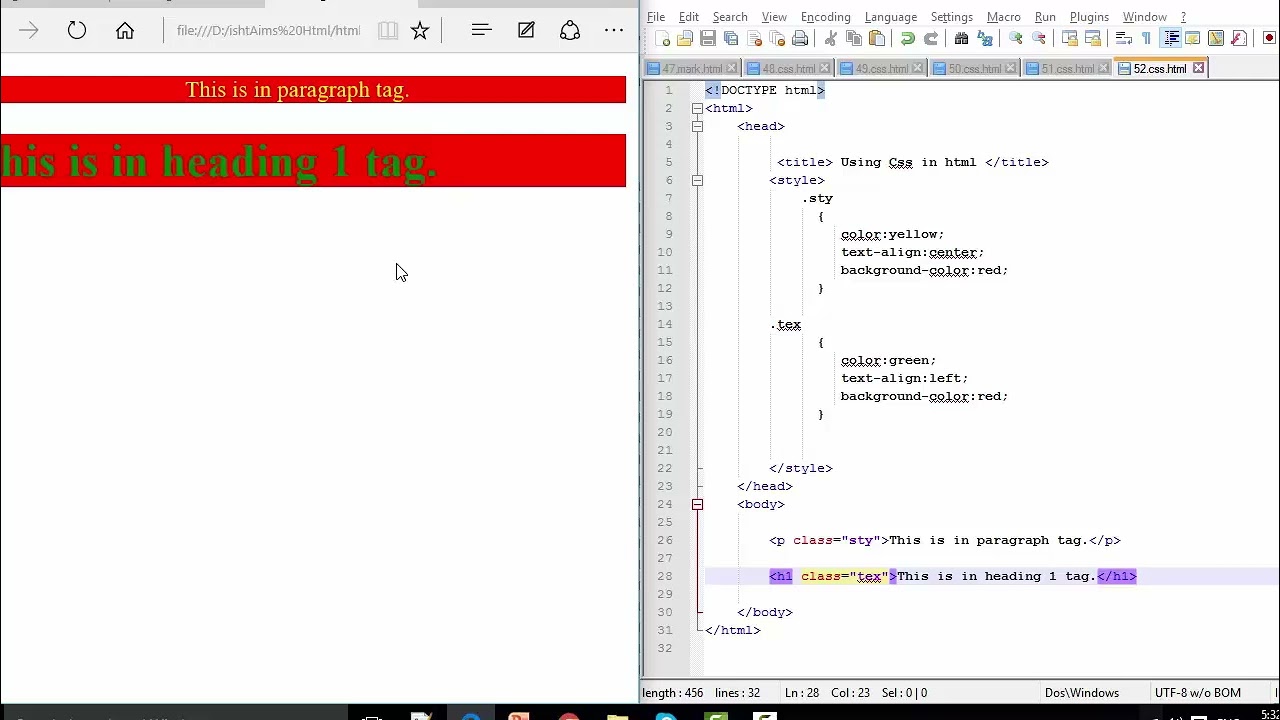Open the Language menu

tap(891, 17)
